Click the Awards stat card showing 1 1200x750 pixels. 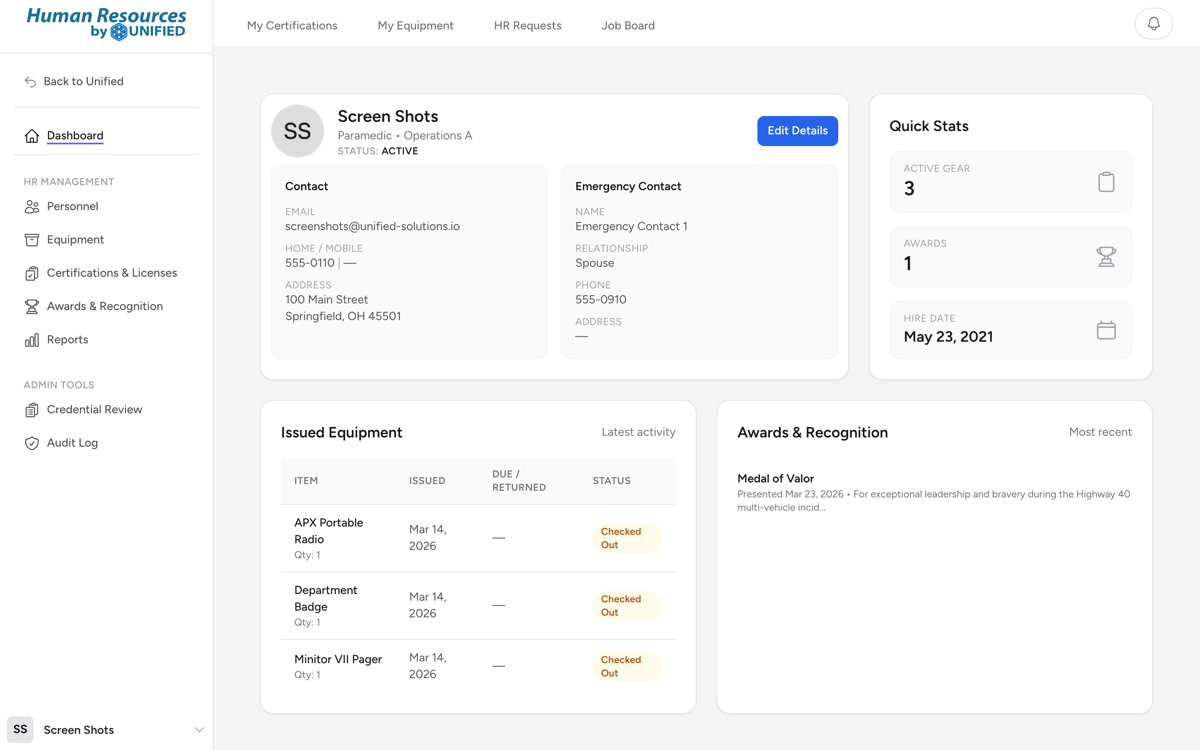pyautogui.click(x=1010, y=257)
